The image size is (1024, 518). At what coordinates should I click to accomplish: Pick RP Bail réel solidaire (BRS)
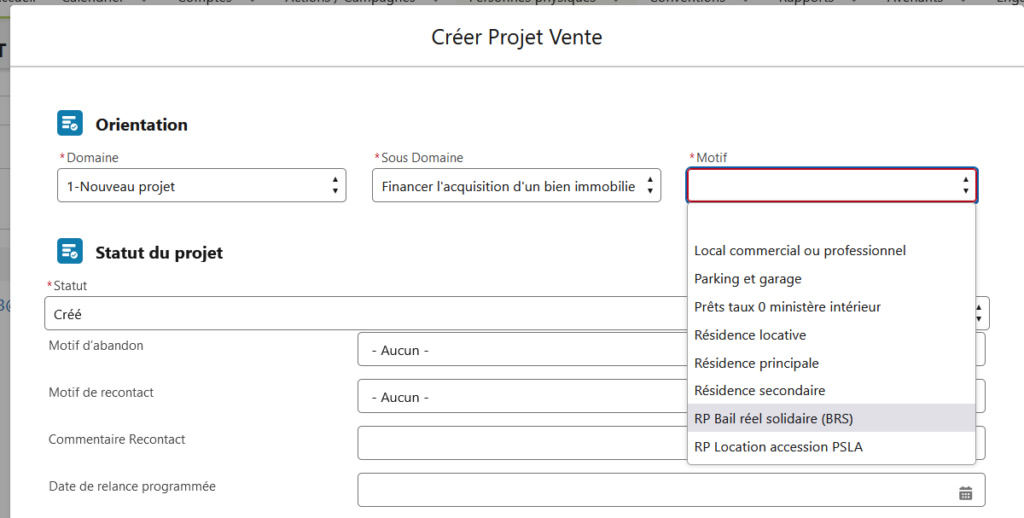tap(773, 418)
